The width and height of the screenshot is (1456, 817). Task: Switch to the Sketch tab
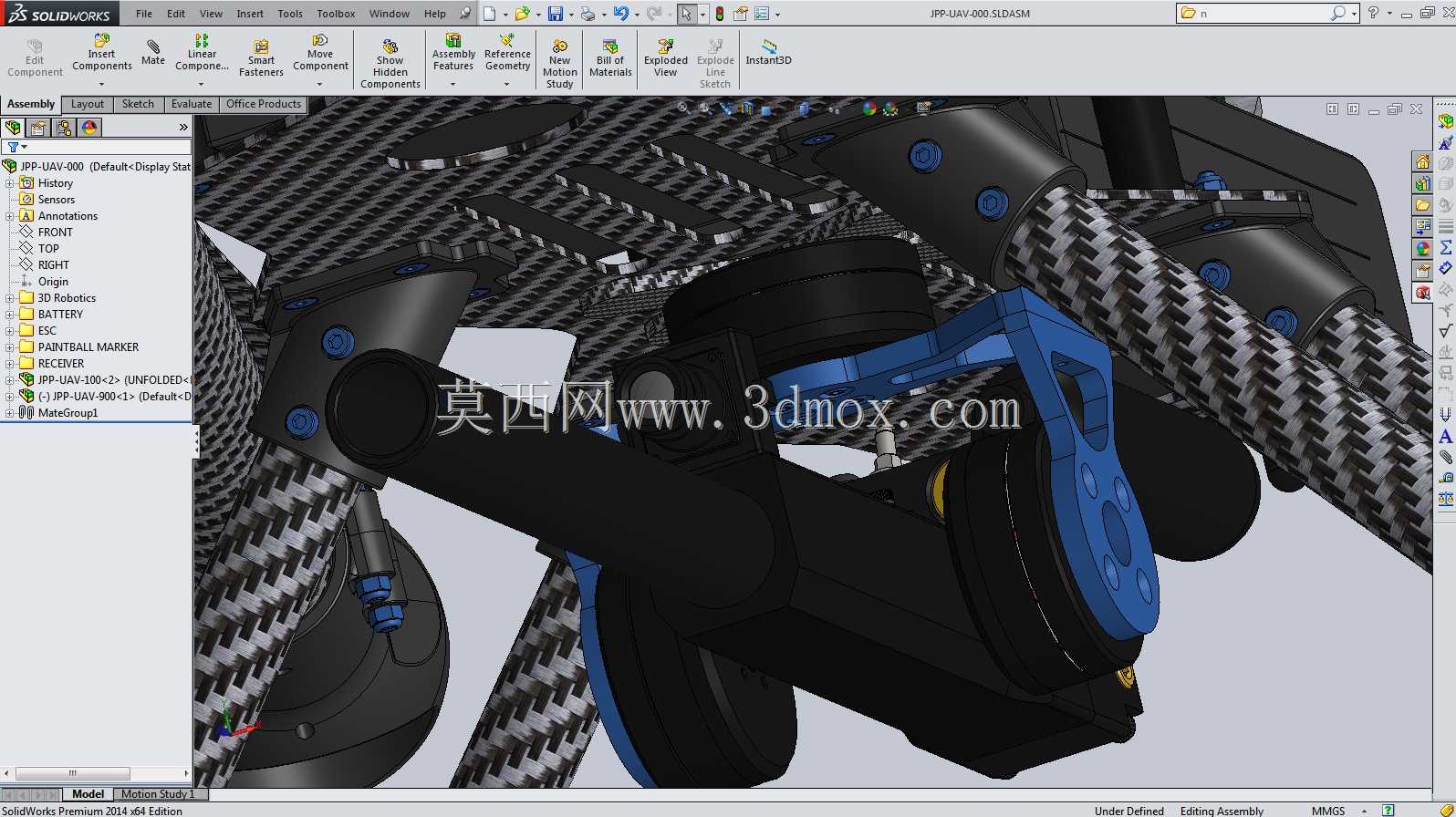[138, 104]
